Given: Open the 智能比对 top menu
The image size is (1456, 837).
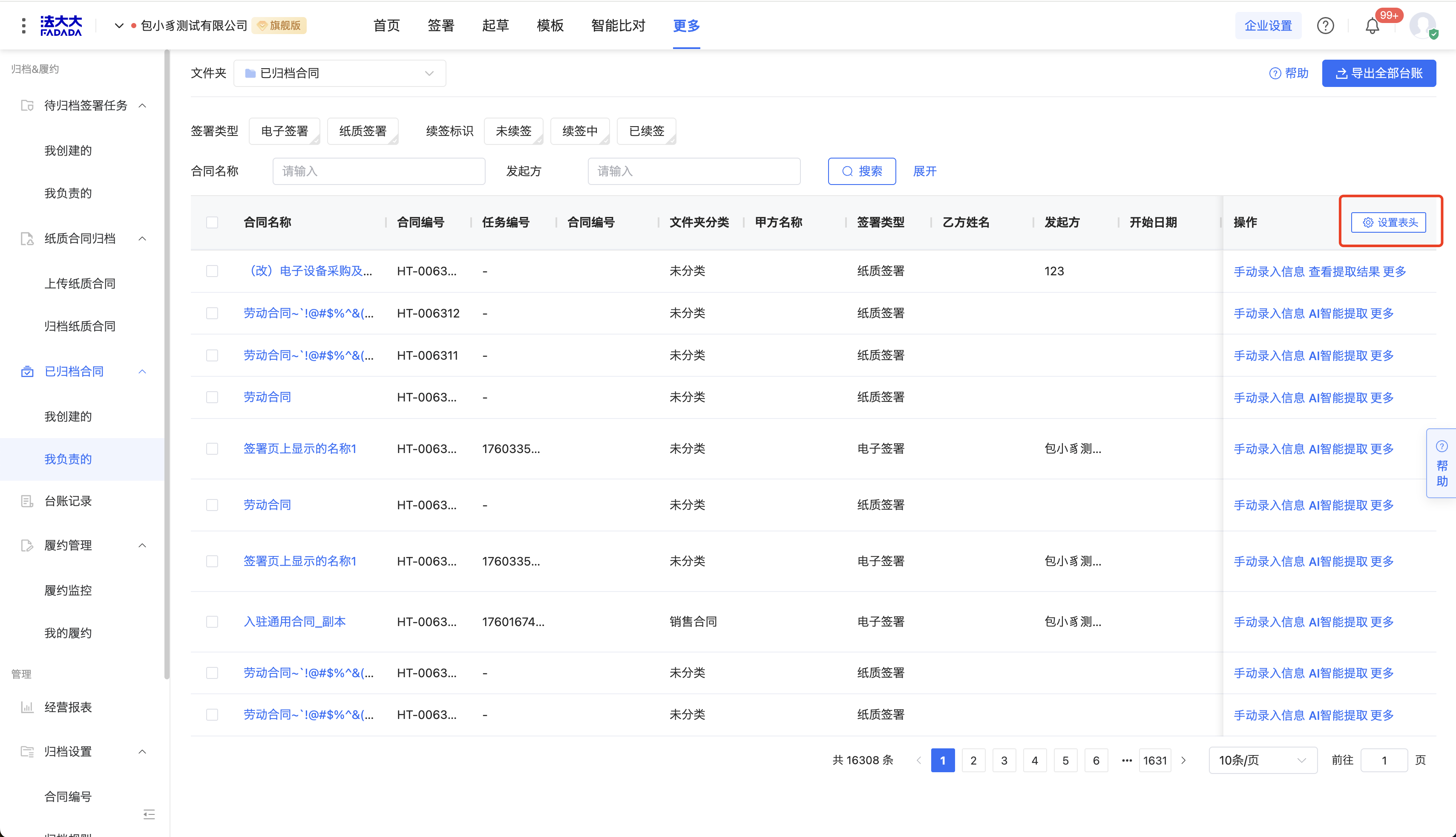Looking at the screenshot, I should 618,26.
